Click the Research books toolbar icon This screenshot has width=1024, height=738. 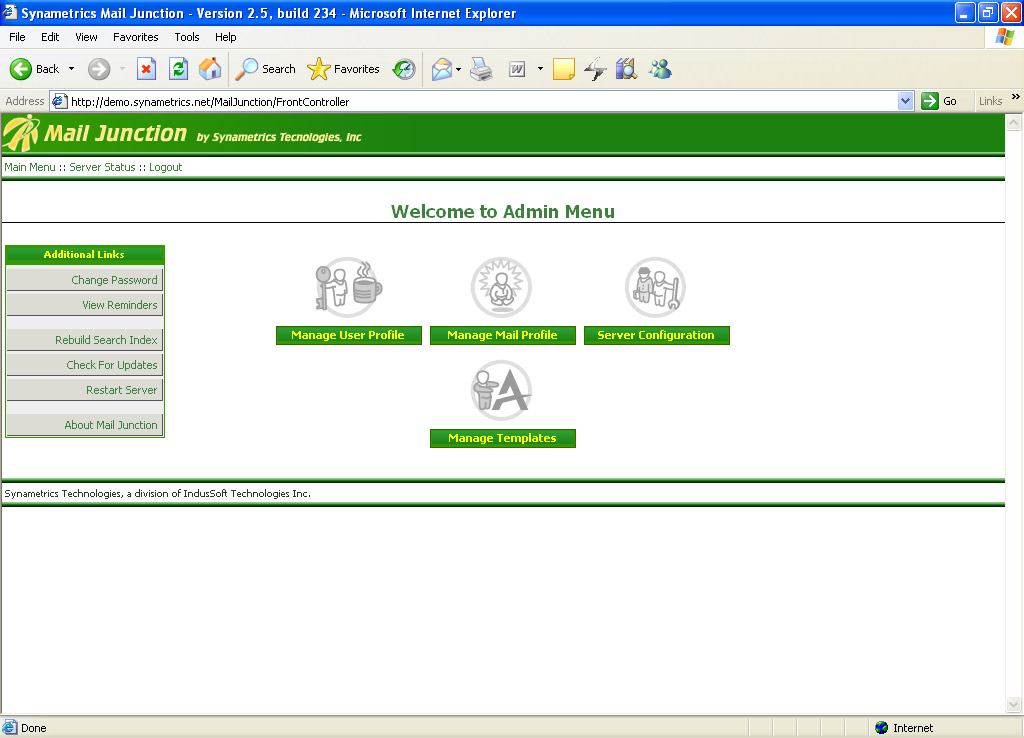coord(626,69)
